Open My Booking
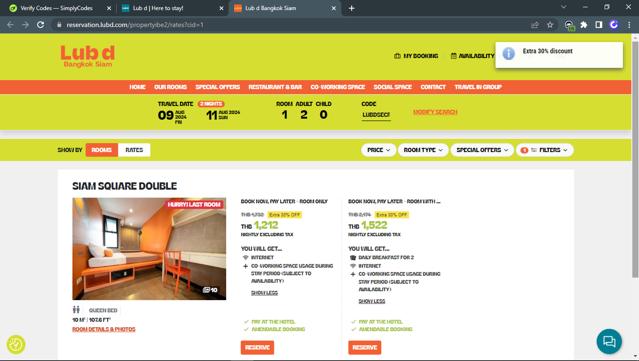The height and width of the screenshot is (361, 639). (x=416, y=56)
